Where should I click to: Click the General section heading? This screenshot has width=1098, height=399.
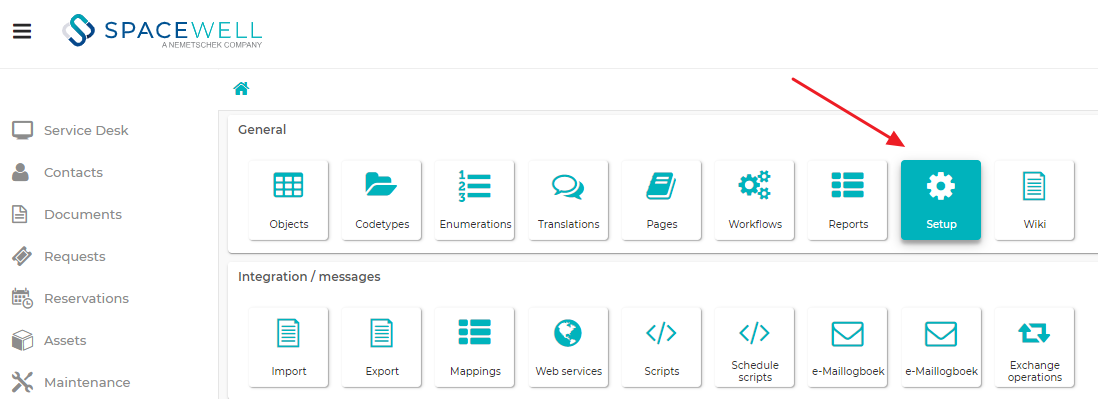click(262, 130)
